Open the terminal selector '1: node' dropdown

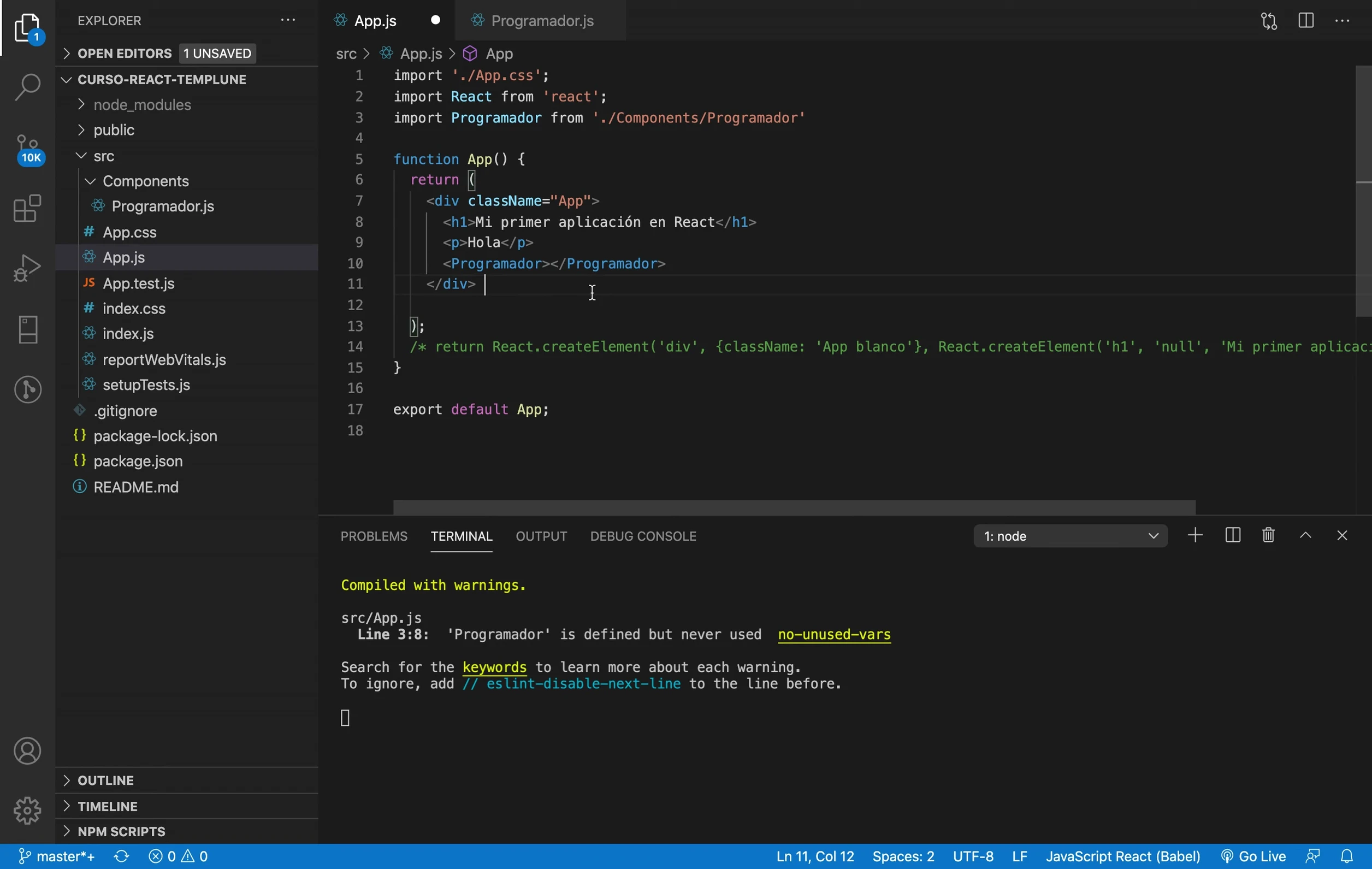(x=1071, y=536)
